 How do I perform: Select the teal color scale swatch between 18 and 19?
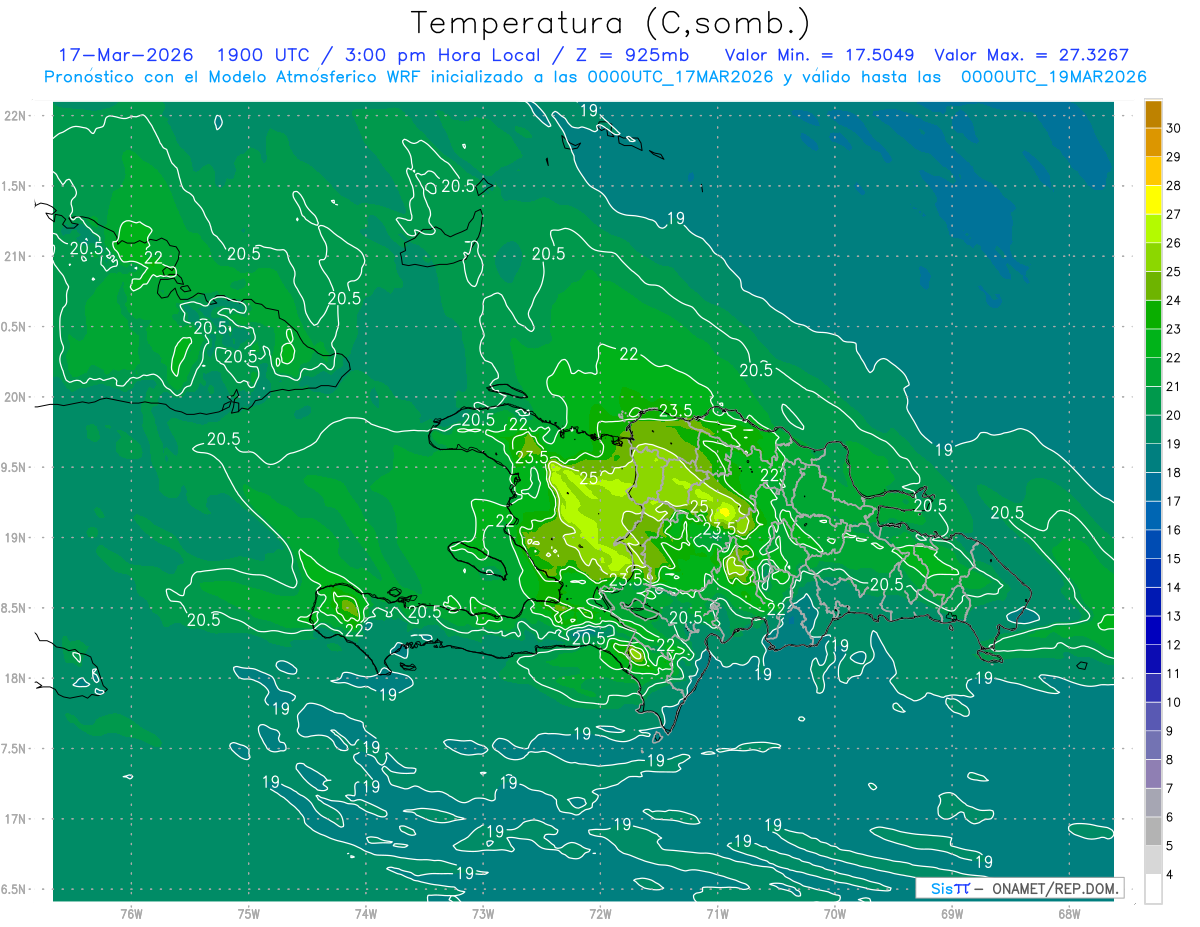coord(1153,458)
